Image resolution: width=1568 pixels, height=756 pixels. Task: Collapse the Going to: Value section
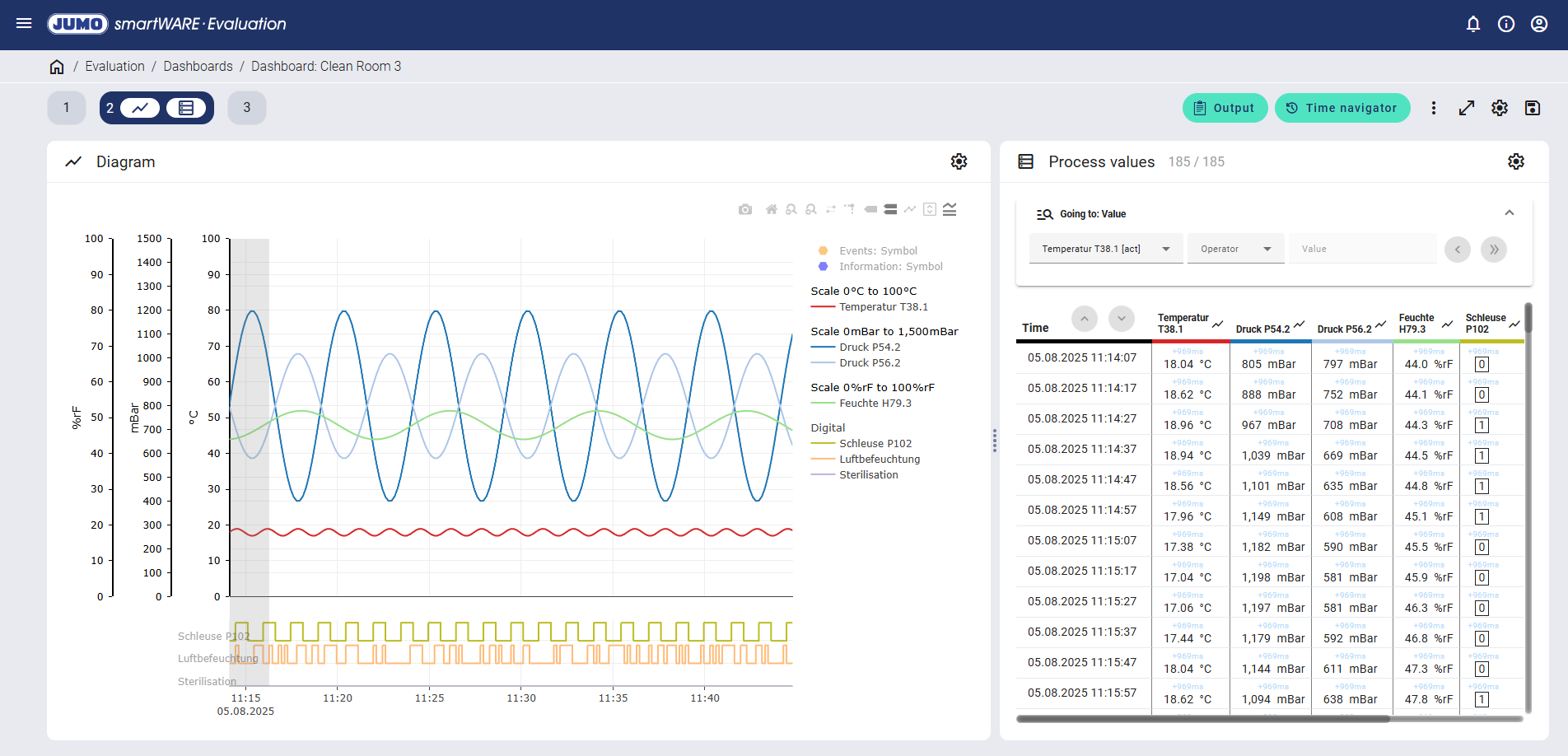click(x=1509, y=213)
